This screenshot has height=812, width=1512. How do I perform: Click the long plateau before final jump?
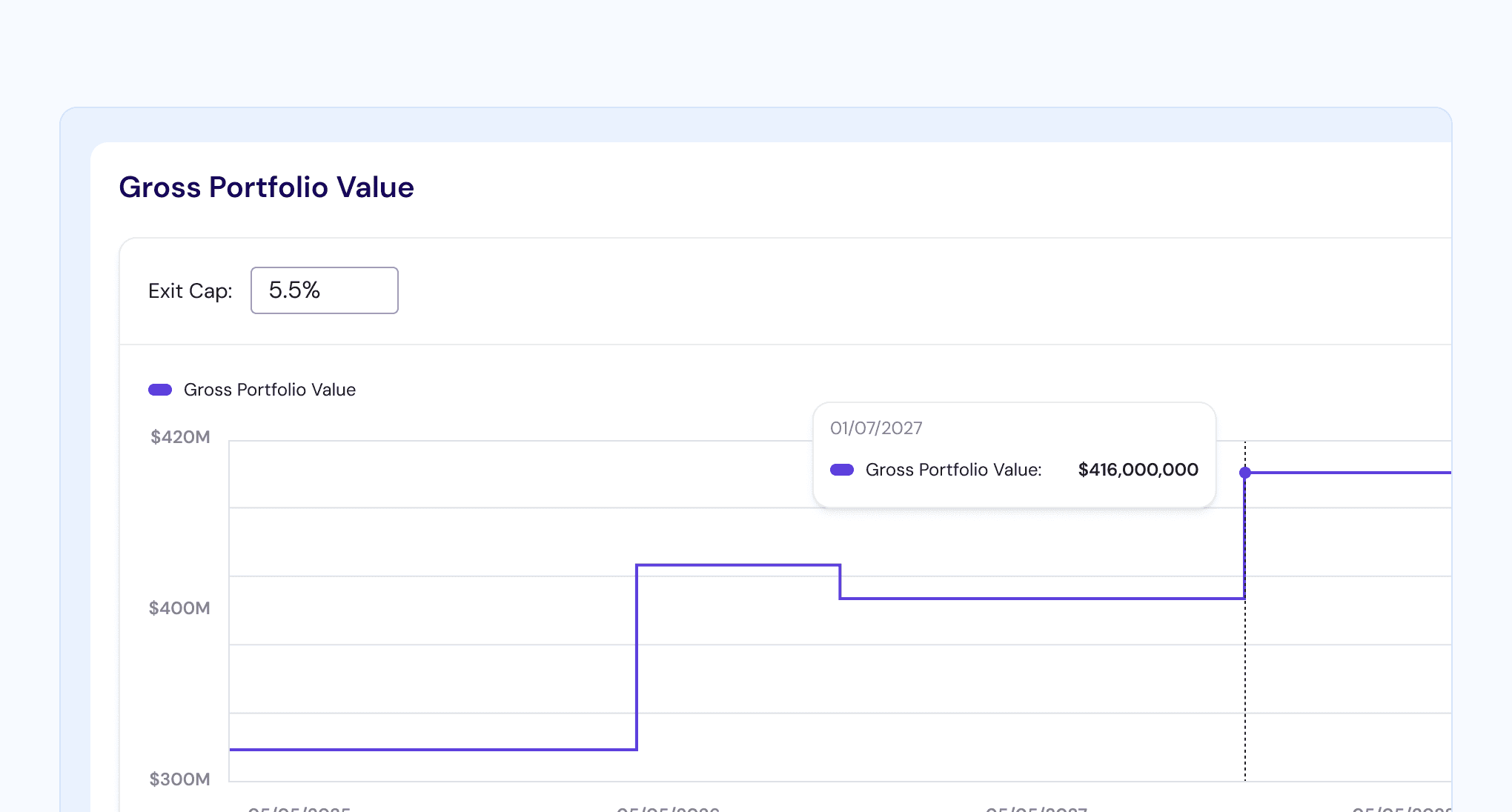[x=1041, y=599]
